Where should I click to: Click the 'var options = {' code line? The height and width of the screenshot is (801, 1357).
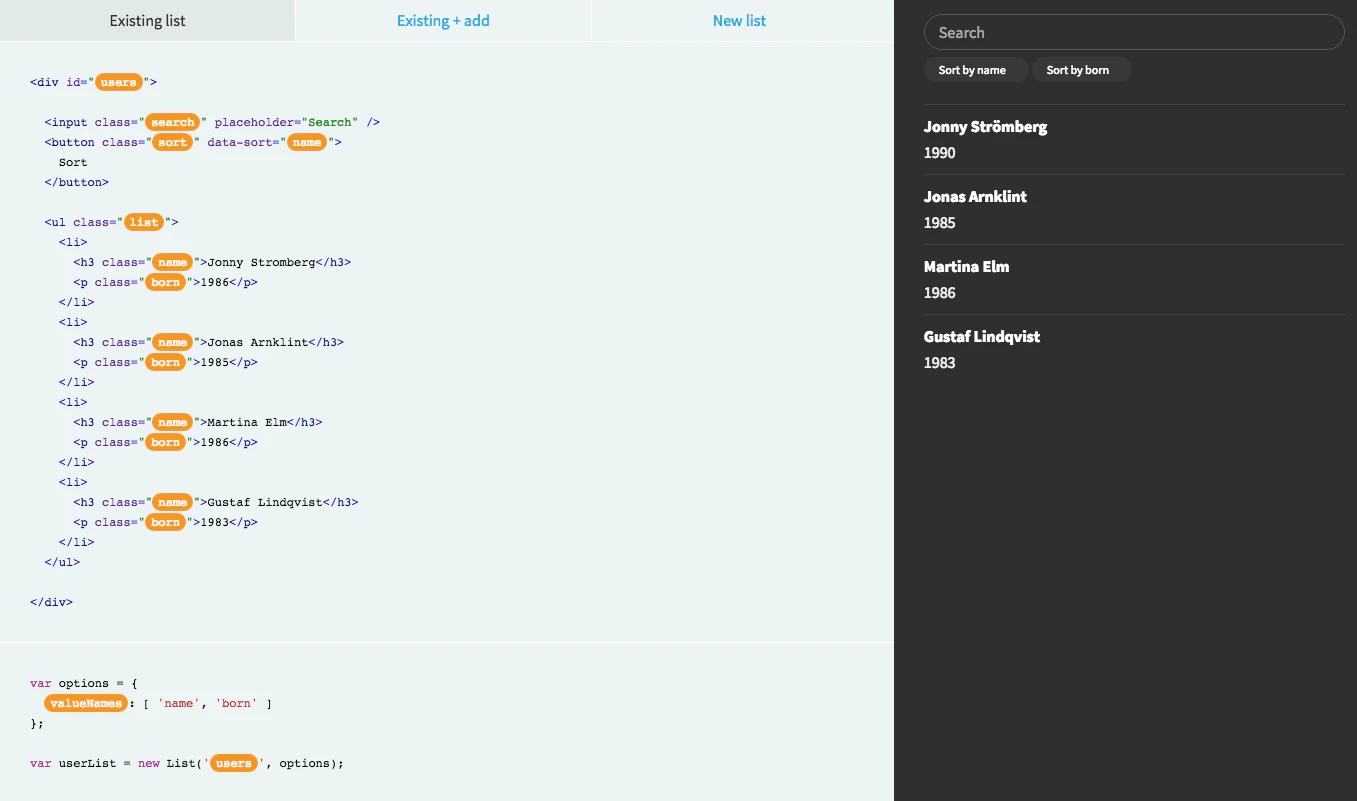tap(84, 684)
